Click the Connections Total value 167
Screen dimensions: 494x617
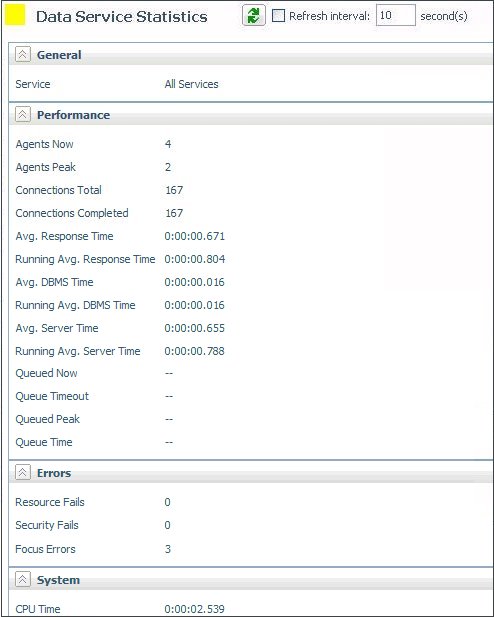point(174,190)
